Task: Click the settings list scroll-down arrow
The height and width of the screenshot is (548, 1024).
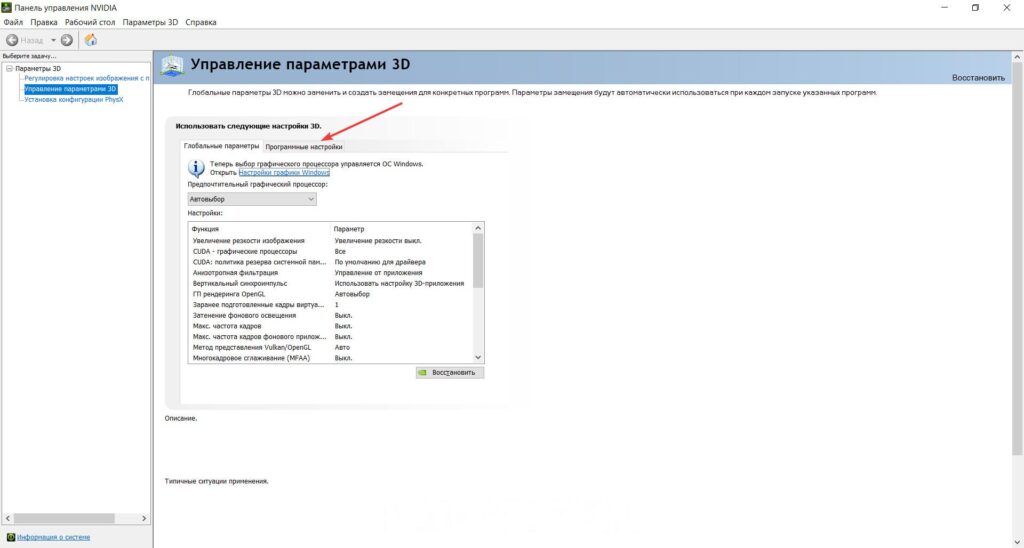Action: (477, 357)
